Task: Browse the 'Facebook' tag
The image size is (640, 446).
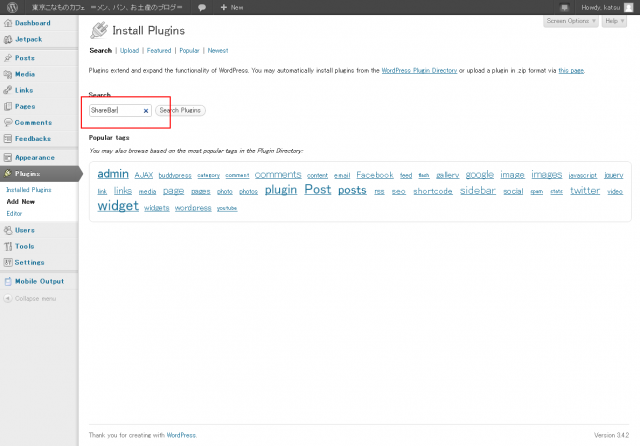Action: pos(375,175)
